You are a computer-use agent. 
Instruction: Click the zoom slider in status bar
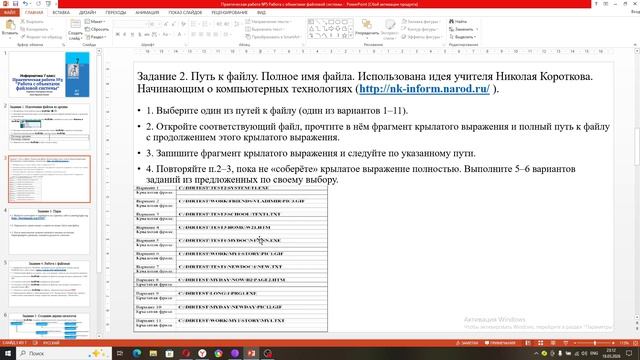[x=594, y=343]
